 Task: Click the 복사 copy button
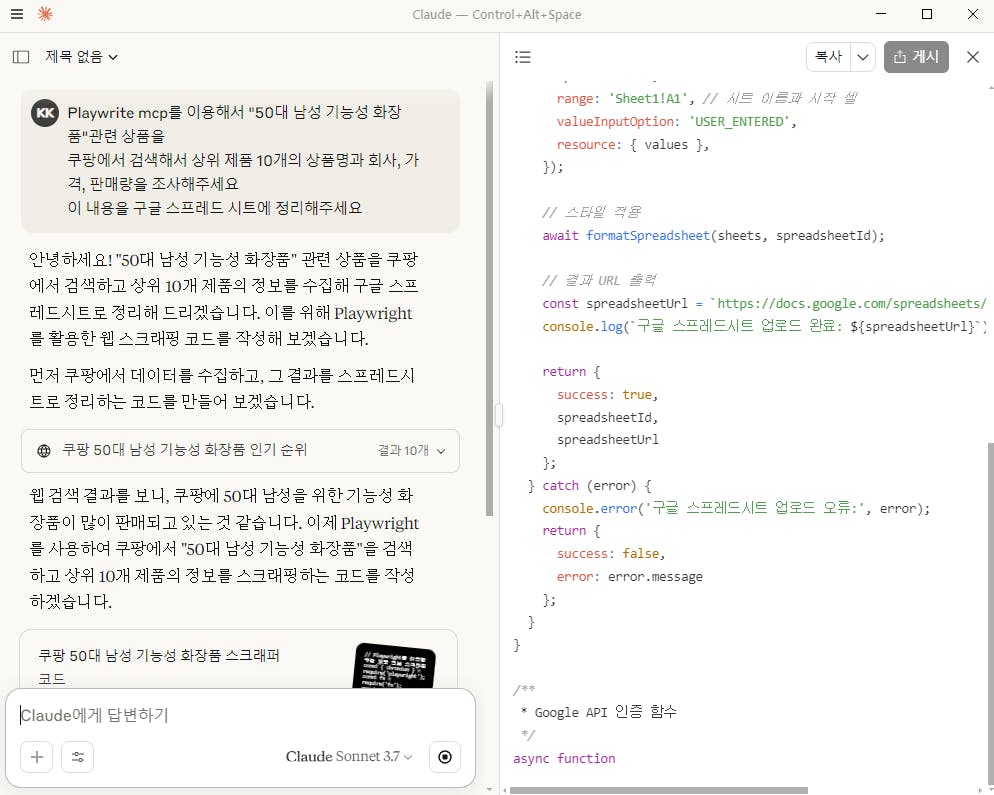pos(828,57)
